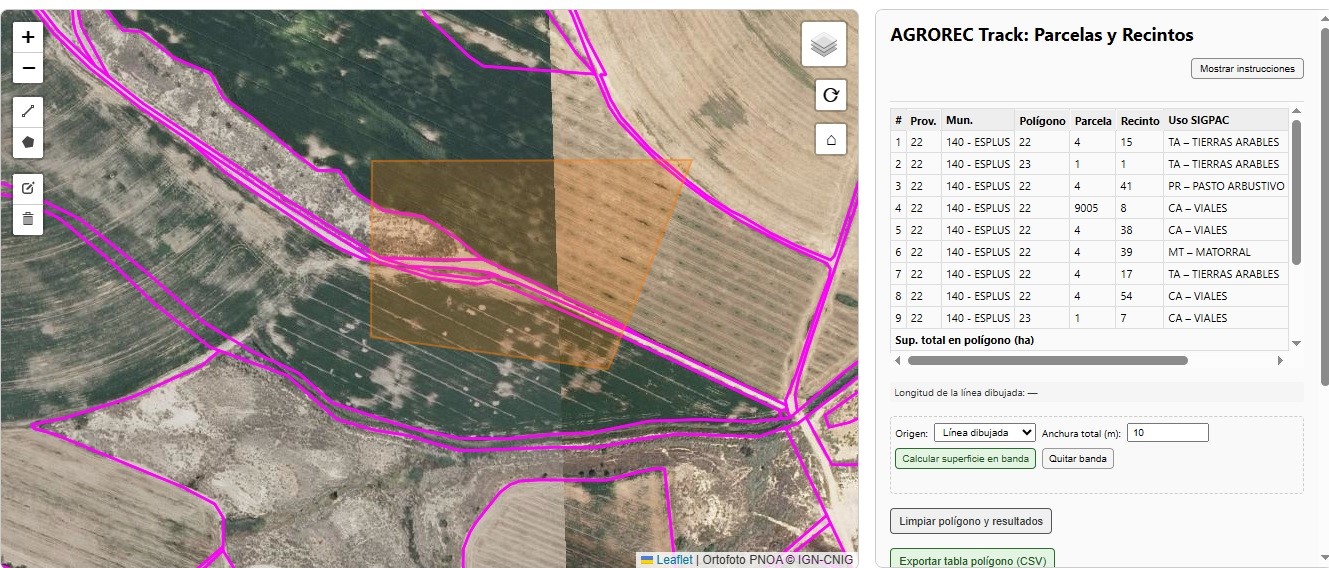Zoom in on the map
The height and width of the screenshot is (568, 1329).
point(28,37)
